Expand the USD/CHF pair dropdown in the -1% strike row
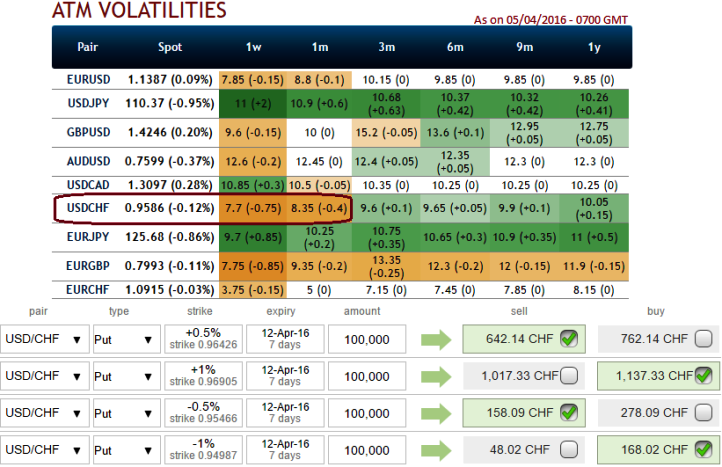The image size is (722, 467). 42,451
